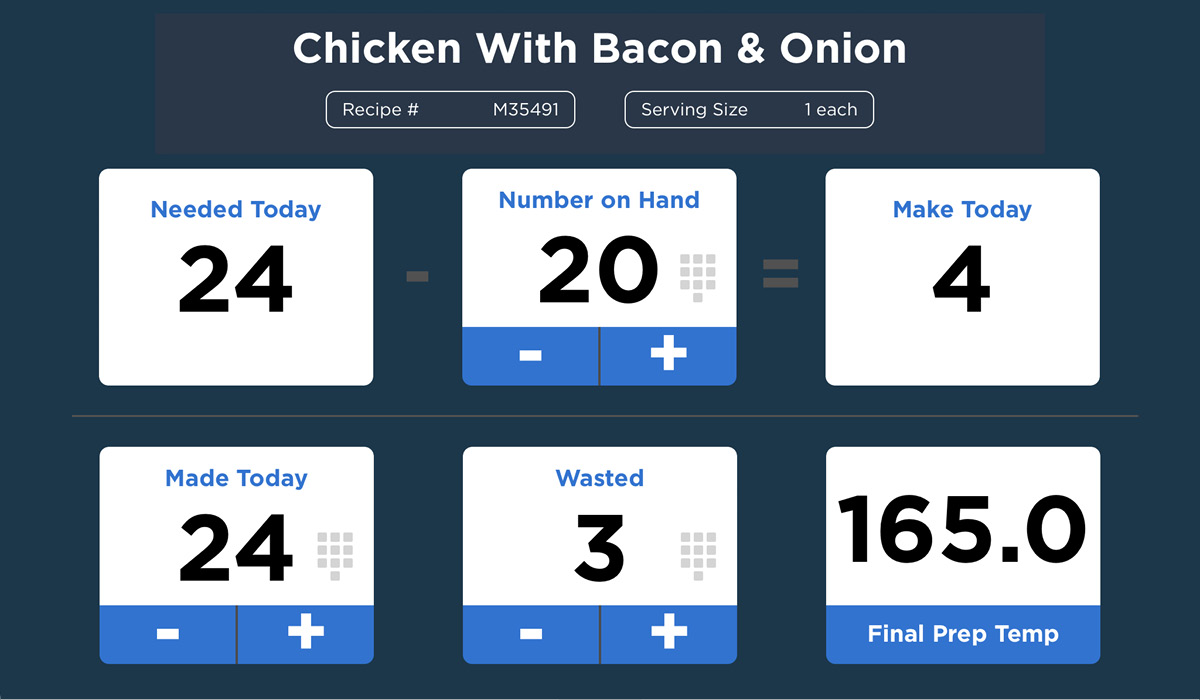Select the Make Today result card
The image size is (1200, 700).
click(x=962, y=277)
